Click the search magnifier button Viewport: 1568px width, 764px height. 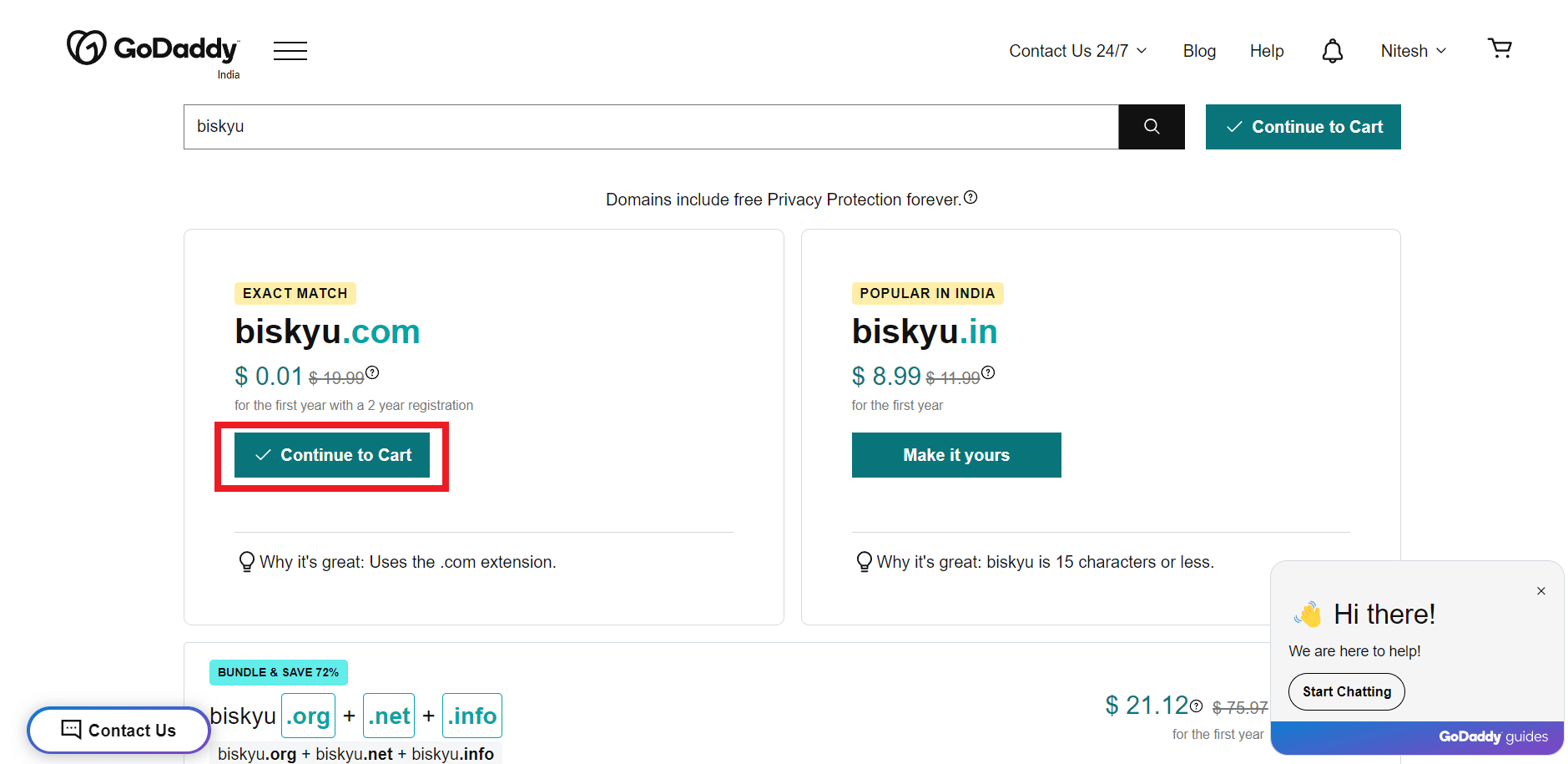1152,127
